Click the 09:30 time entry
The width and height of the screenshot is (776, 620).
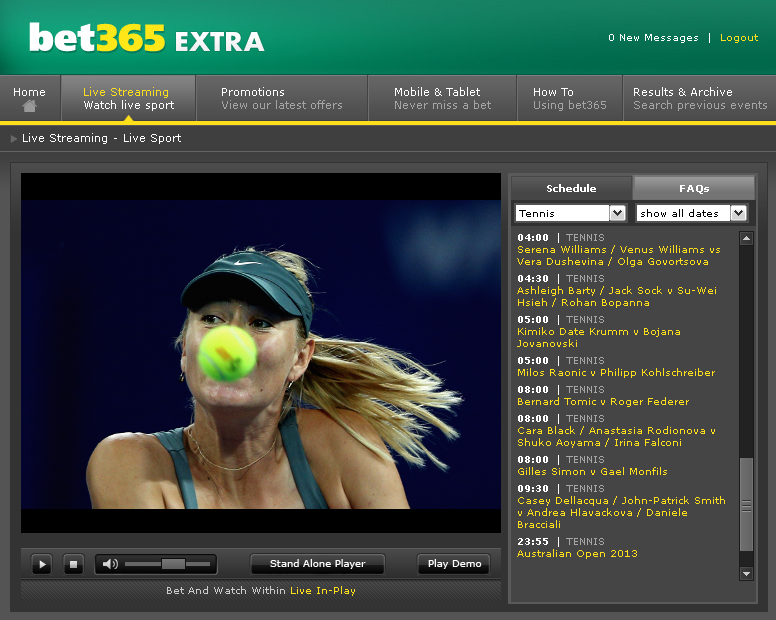pyautogui.click(x=533, y=488)
